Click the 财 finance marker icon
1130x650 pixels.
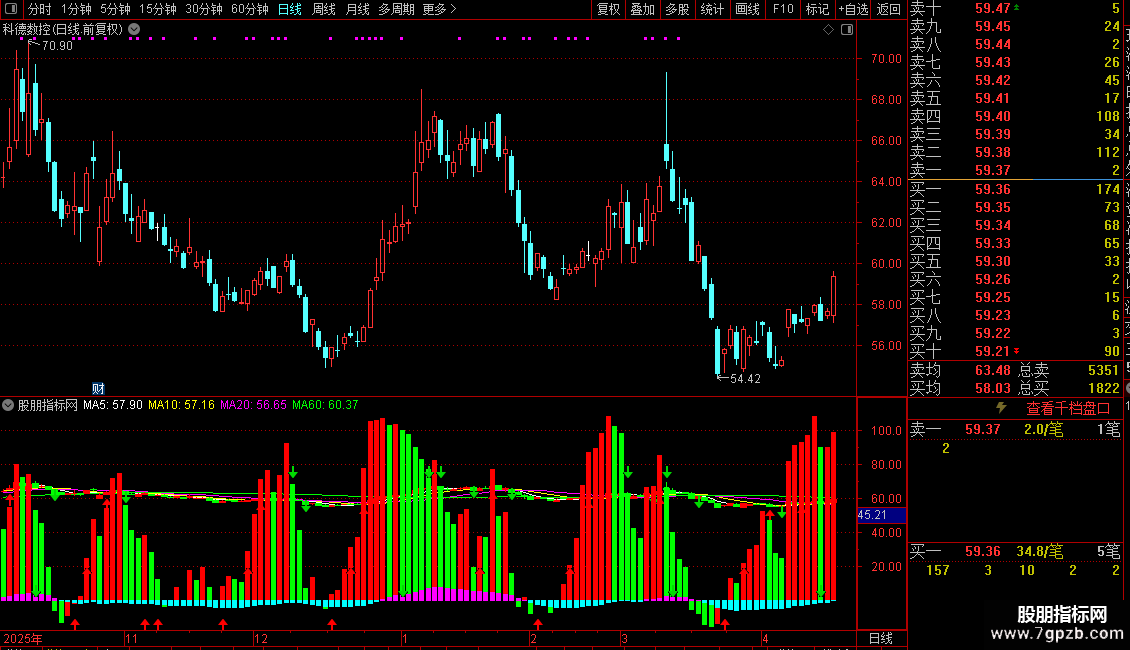click(x=98, y=388)
